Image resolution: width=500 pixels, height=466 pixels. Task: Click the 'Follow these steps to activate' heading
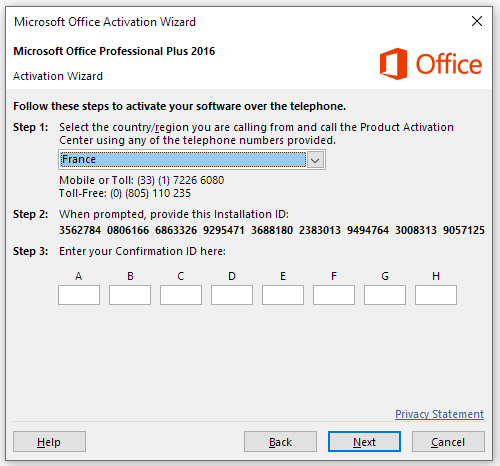[180, 106]
